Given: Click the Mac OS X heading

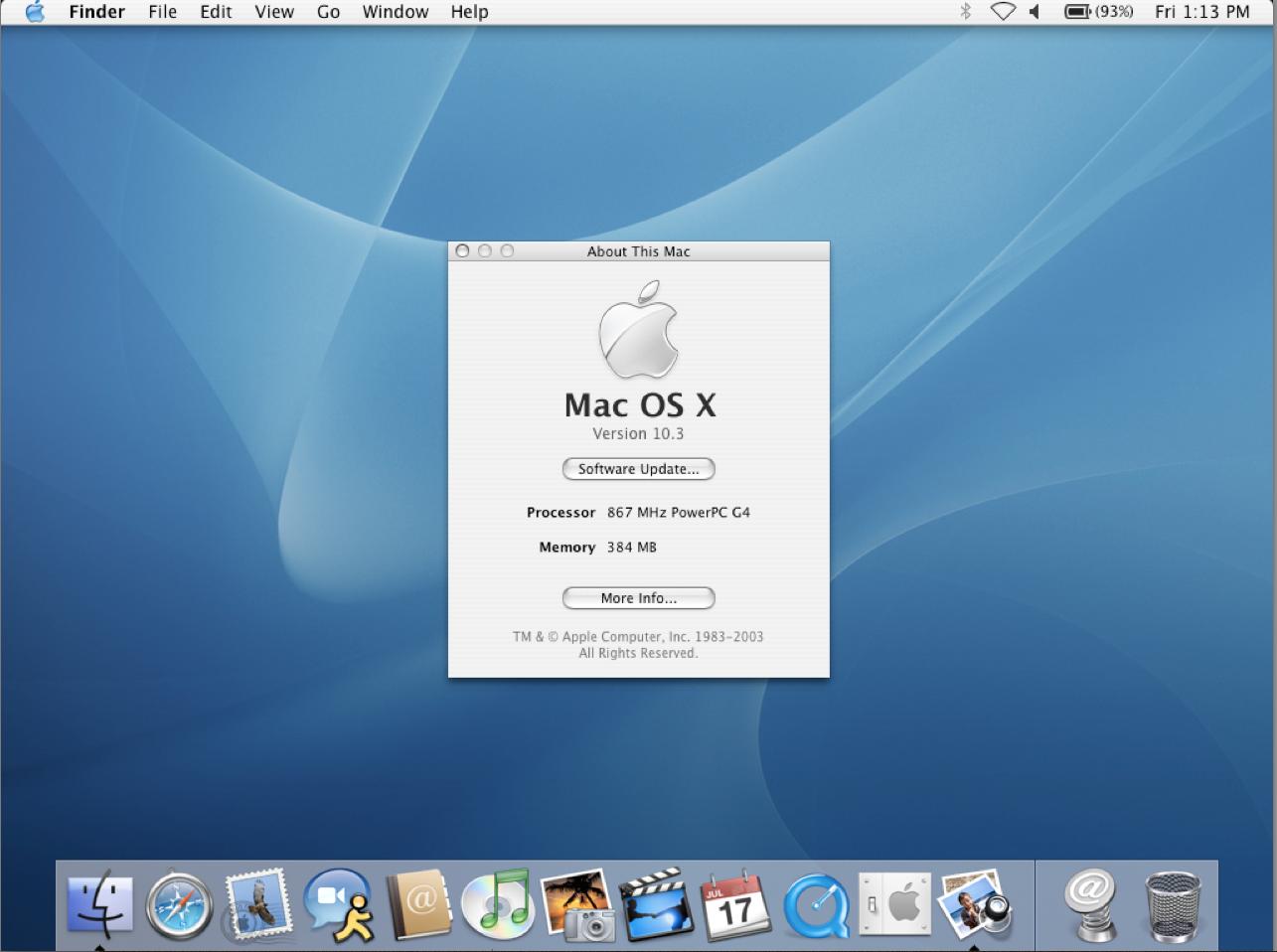Looking at the screenshot, I should point(640,404).
